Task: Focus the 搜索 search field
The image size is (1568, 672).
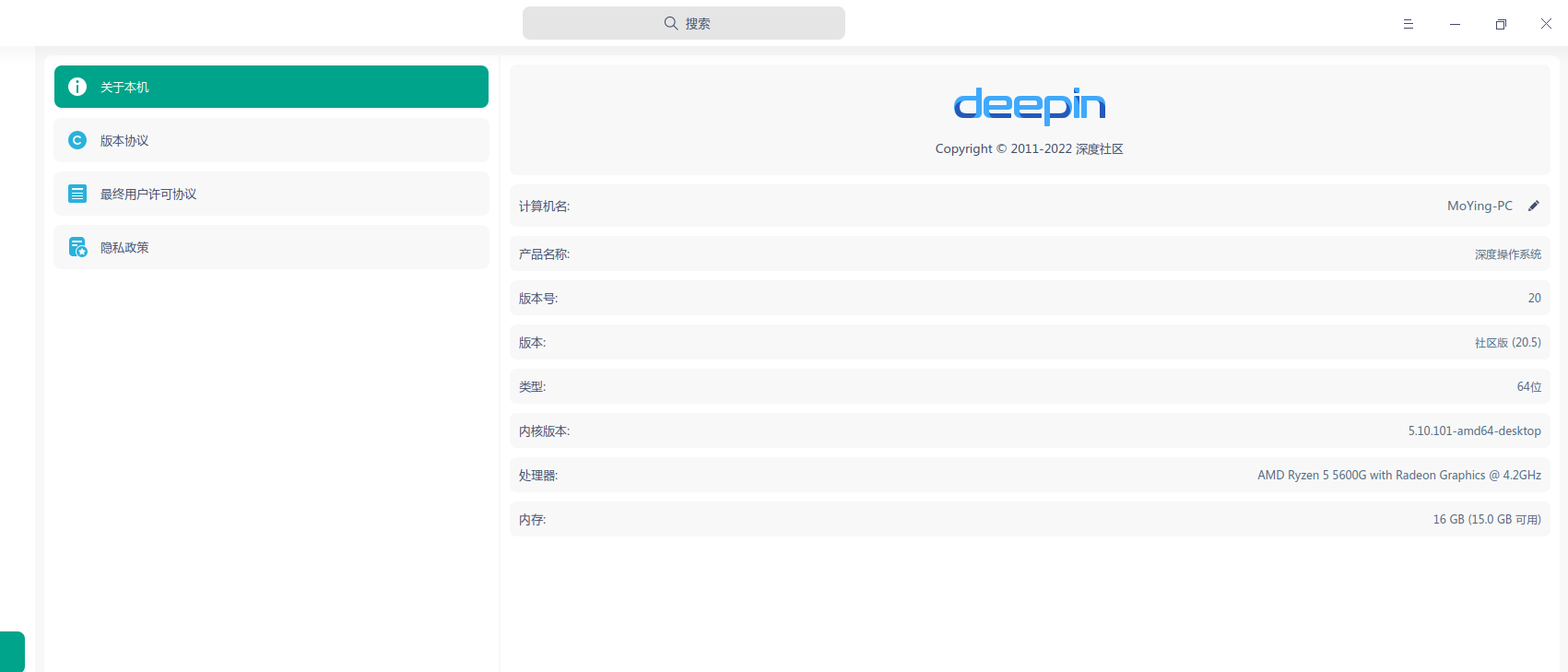Action: coord(684,23)
